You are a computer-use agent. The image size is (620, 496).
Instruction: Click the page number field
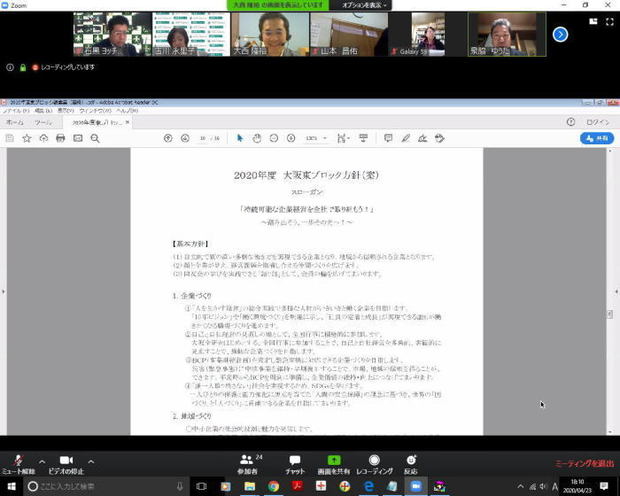[203, 138]
